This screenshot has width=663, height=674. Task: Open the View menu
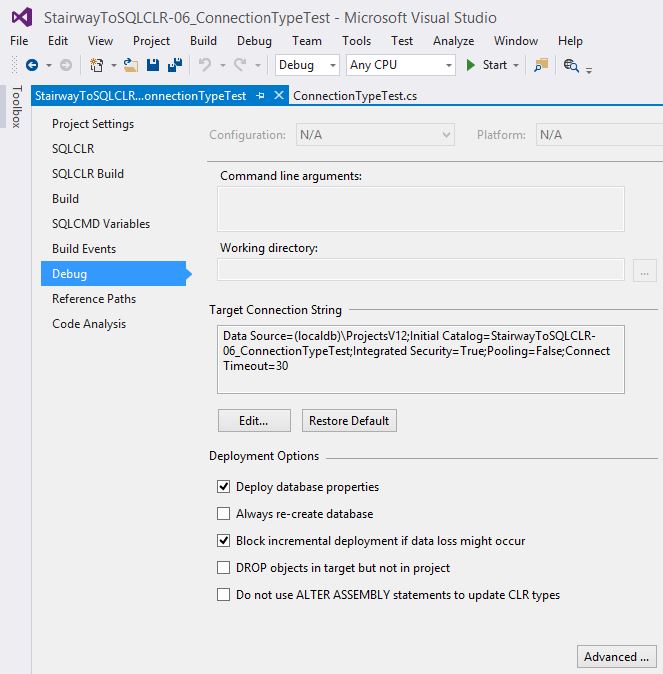coord(100,41)
